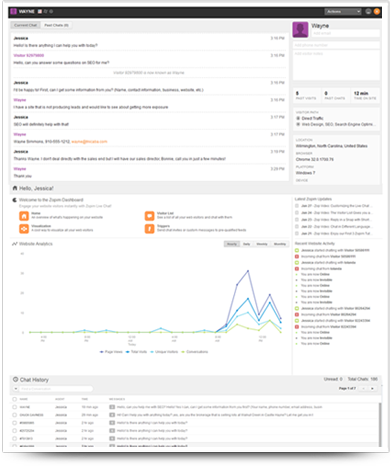The image size is (391, 466).
Task: Click the Add phone number field
Action: [x=336, y=45]
